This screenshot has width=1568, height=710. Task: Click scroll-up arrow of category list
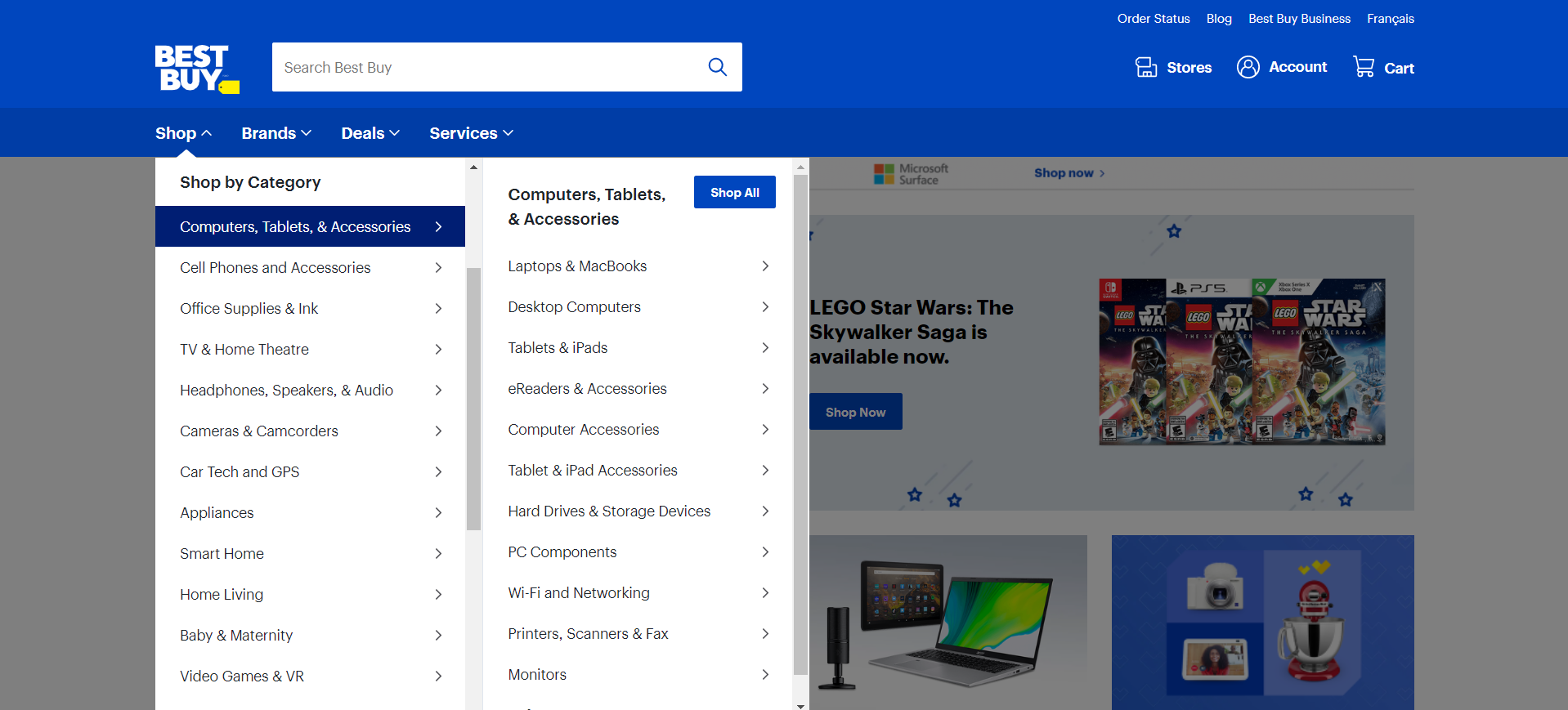click(x=473, y=167)
